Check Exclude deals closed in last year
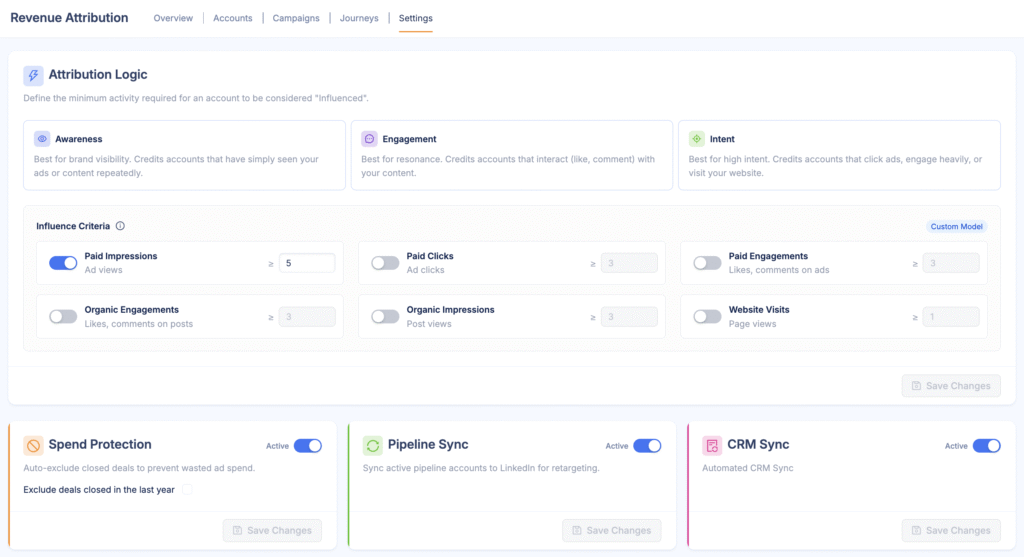 [187, 490]
